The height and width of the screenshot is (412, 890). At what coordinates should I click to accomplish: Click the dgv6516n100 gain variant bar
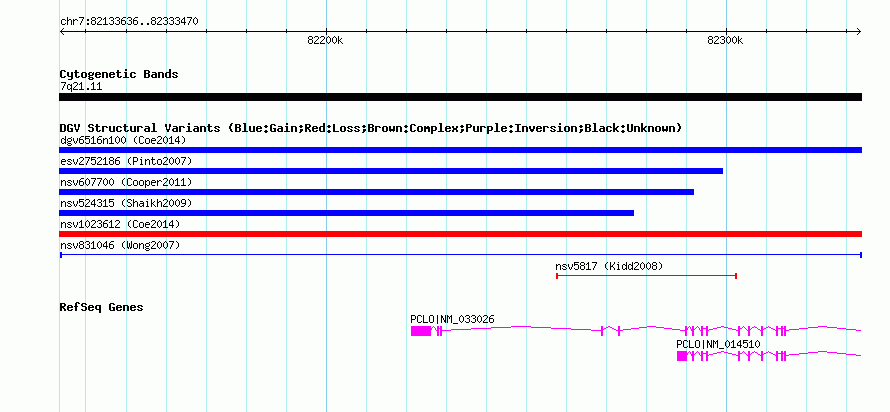coord(460,150)
